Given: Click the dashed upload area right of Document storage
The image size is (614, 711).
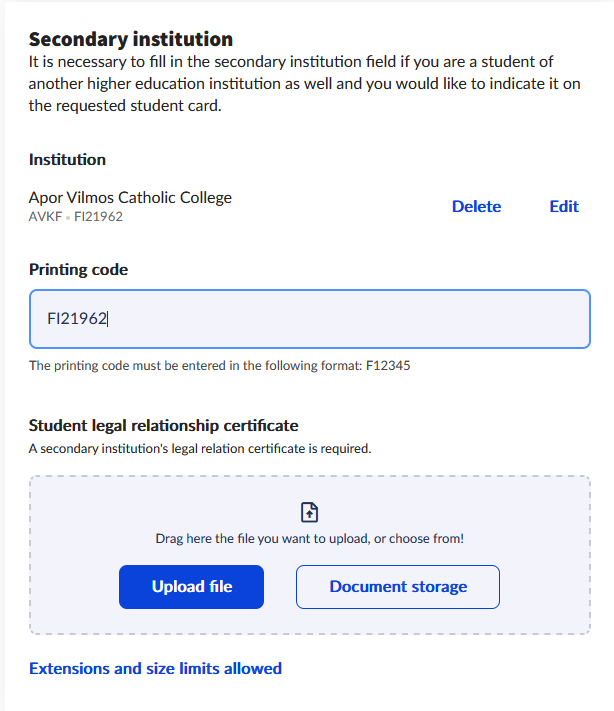Looking at the screenshot, I should (x=544, y=587).
